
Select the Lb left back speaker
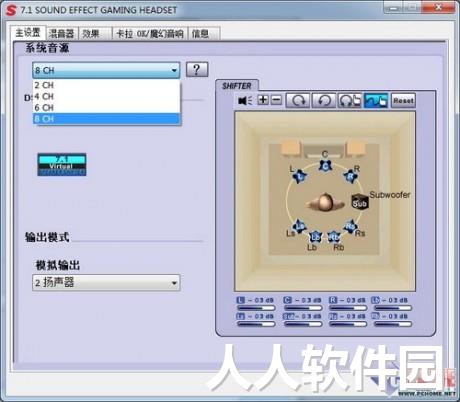(x=315, y=237)
